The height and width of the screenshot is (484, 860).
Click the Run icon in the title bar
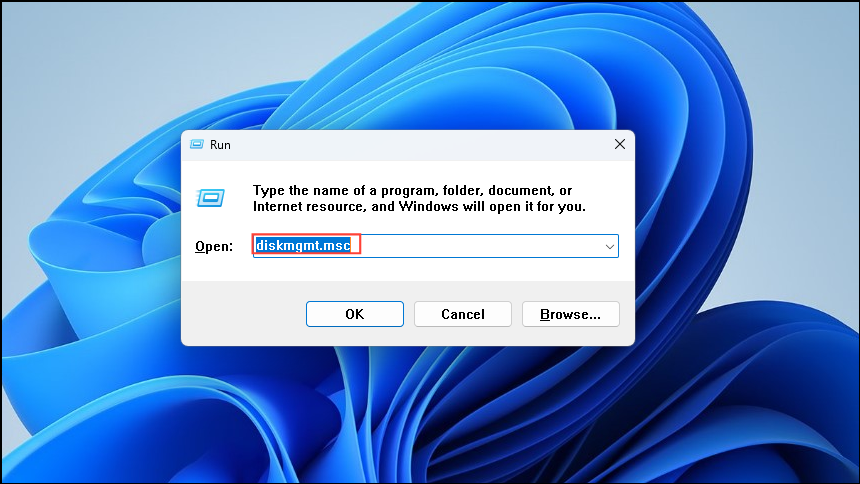[196, 144]
